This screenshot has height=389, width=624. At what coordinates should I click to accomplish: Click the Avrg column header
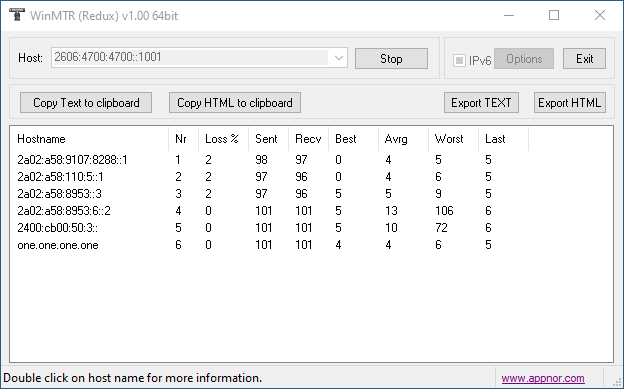[x=403, y=139]
